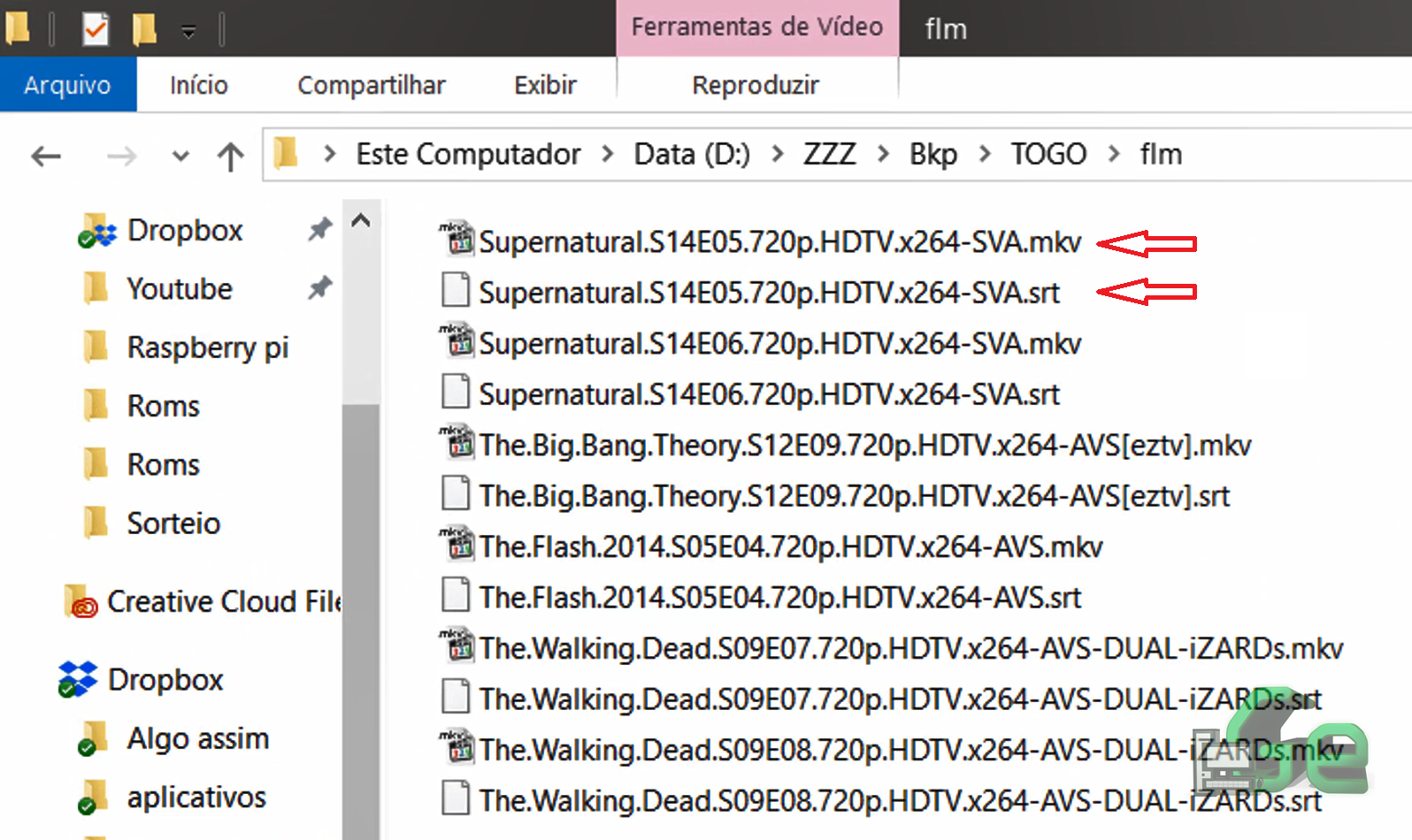Select the Ferramentas de Vídeo contextual tab
This screenshot has width=1412, height=840.
tap(757, 27)
